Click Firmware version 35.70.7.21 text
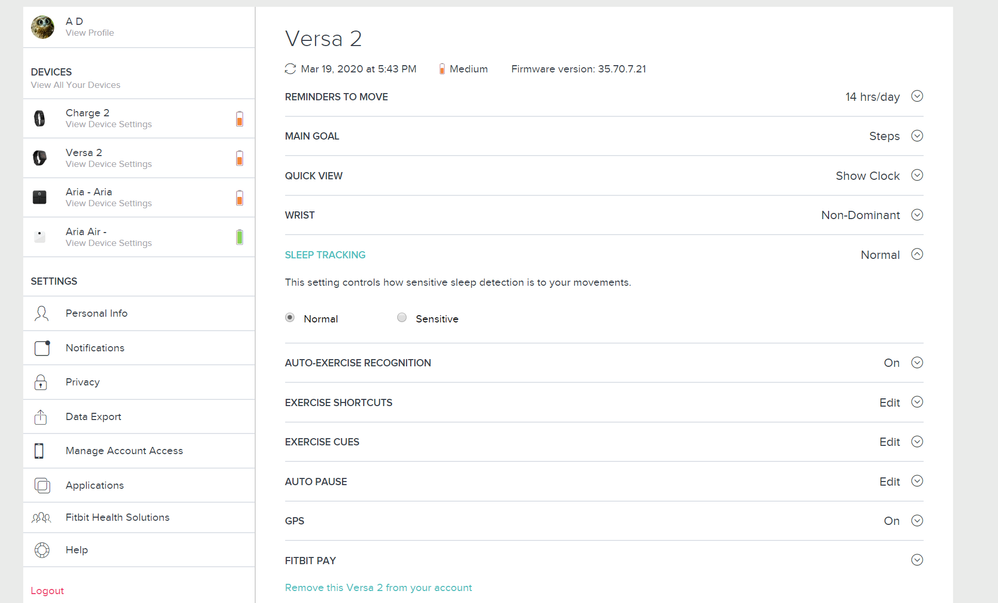Viewport: 998px width, 603px height. pos(579,69)
